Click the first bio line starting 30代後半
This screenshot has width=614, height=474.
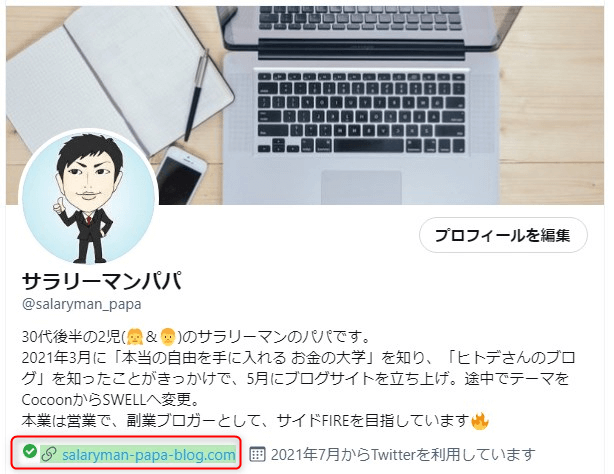(196, 337)
